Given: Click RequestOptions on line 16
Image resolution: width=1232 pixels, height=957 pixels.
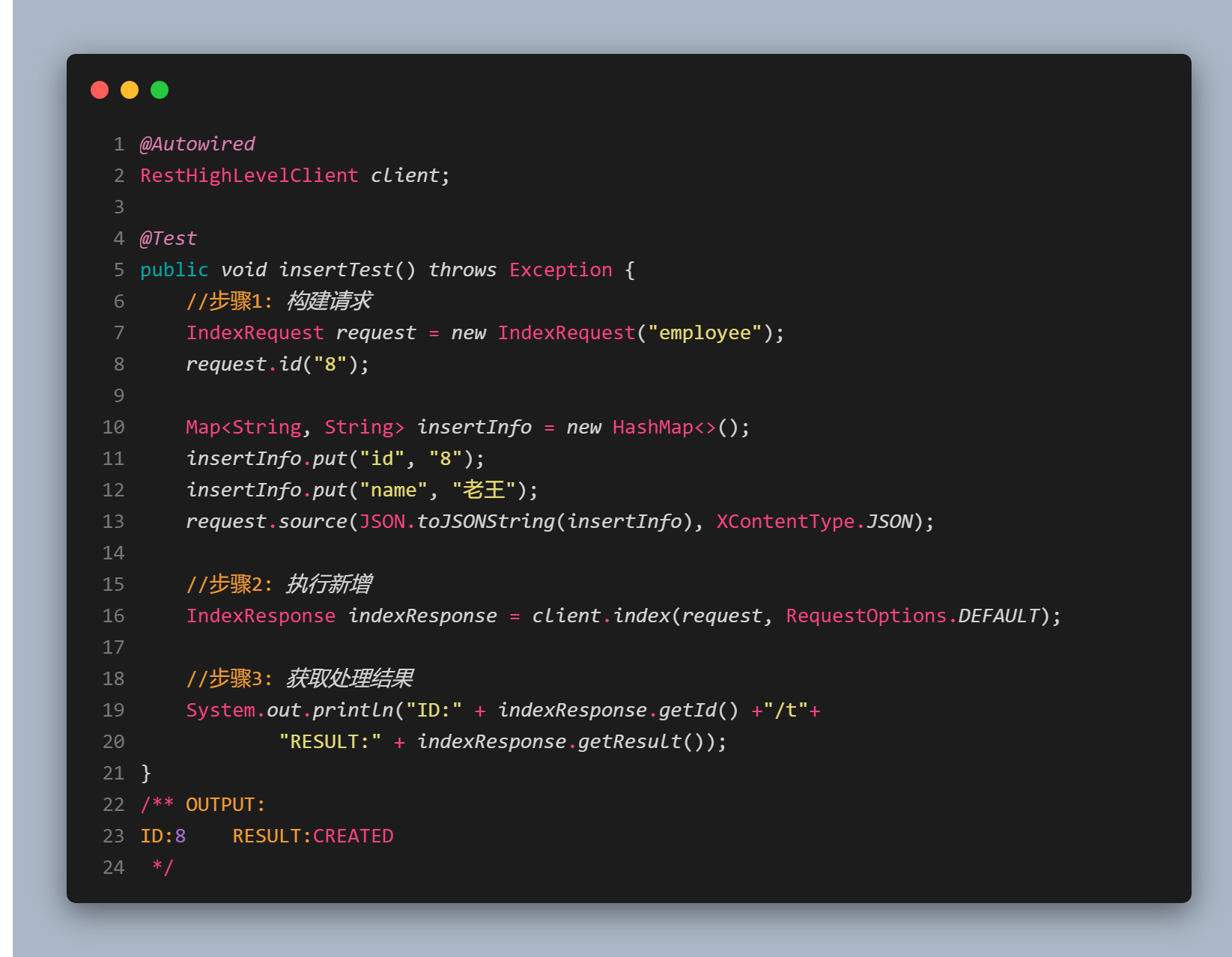Looking at the screenshot, I should 867,616.
